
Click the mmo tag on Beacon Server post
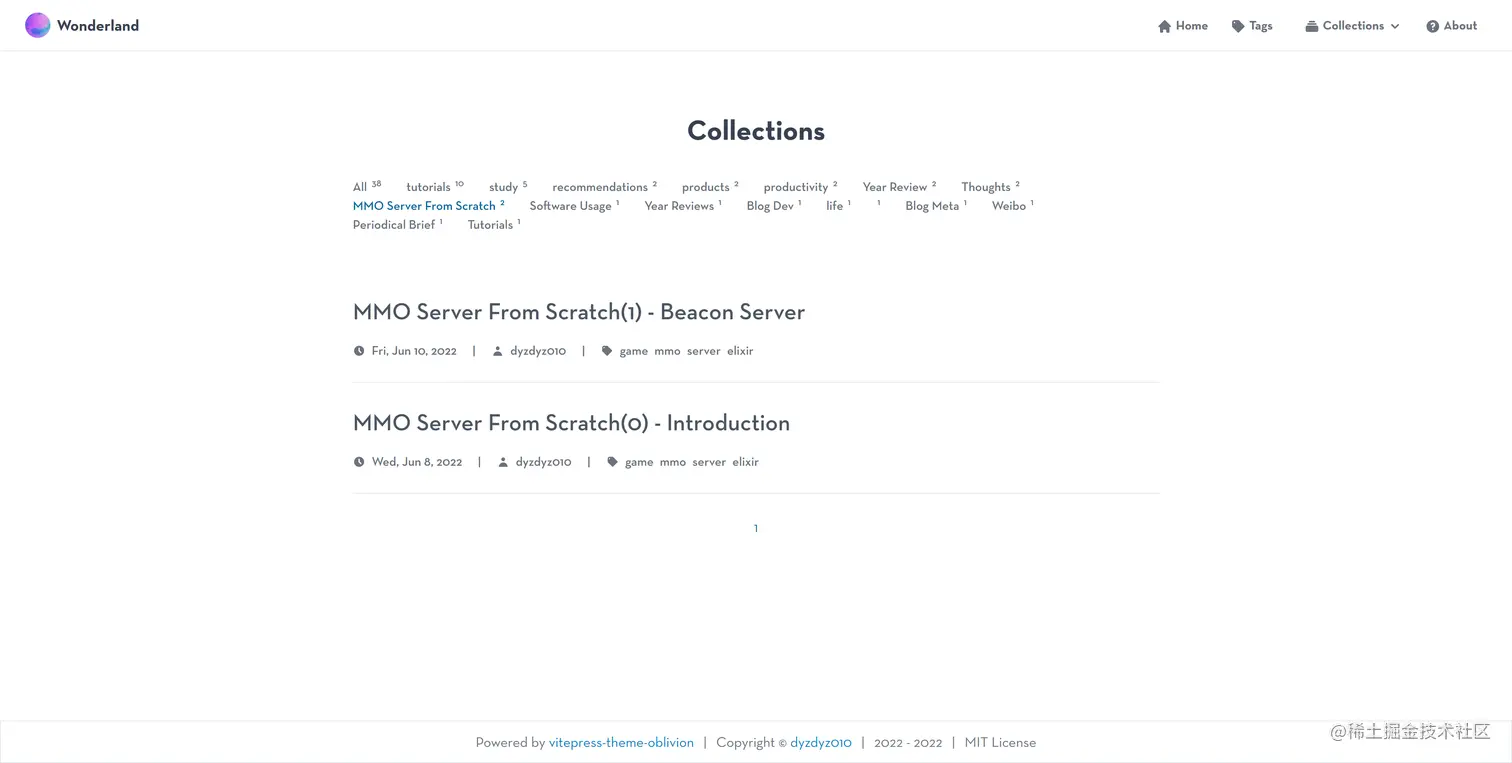667,351
